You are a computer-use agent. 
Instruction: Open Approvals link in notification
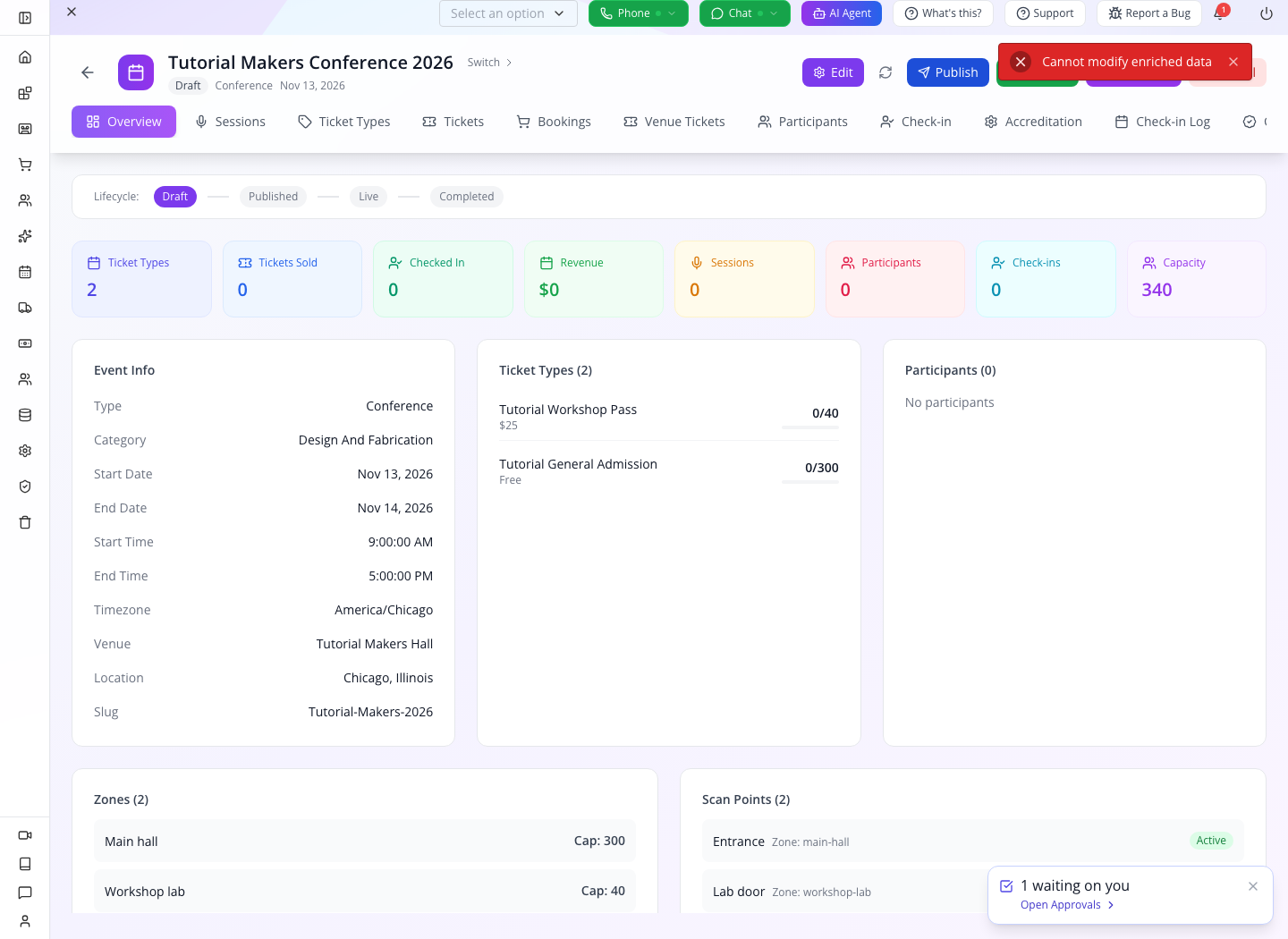pyautogui.click(x=1067, y=905)
